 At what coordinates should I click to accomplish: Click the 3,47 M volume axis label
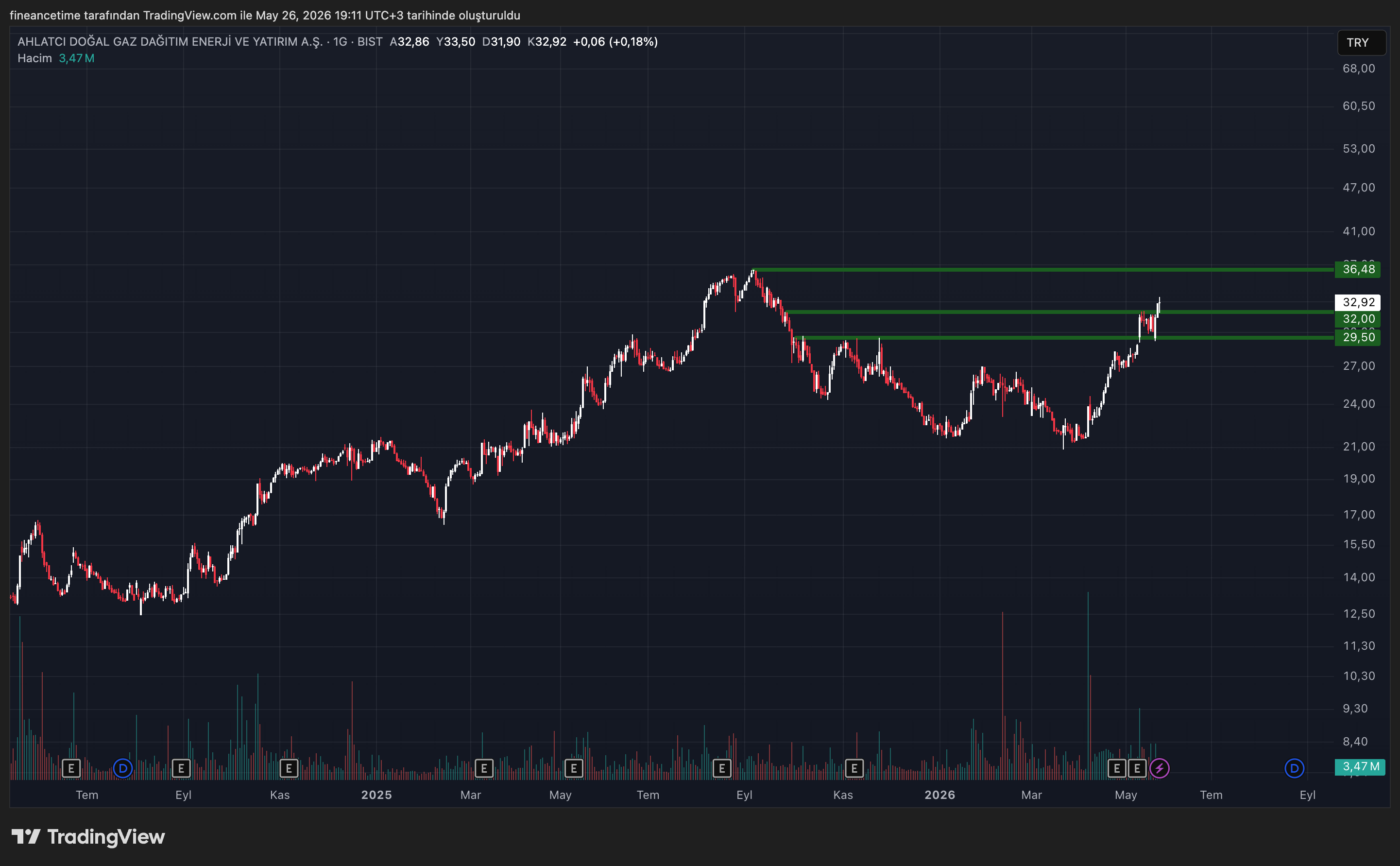1360,767
